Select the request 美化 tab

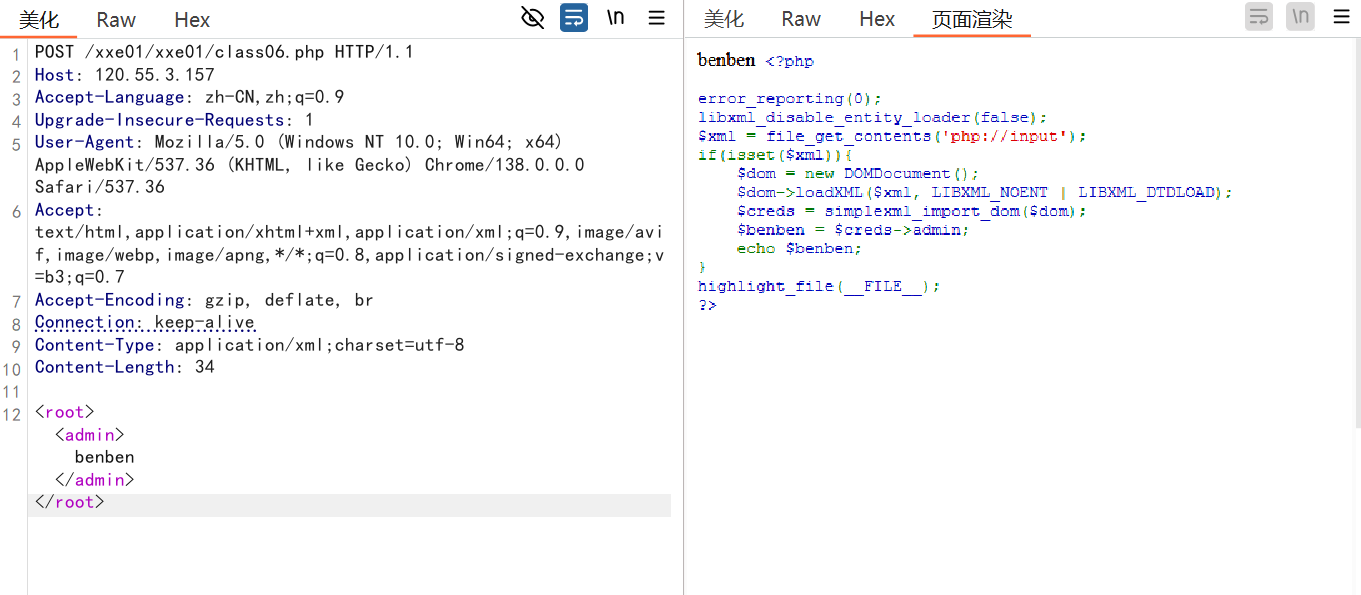click(x=39, y=19)
